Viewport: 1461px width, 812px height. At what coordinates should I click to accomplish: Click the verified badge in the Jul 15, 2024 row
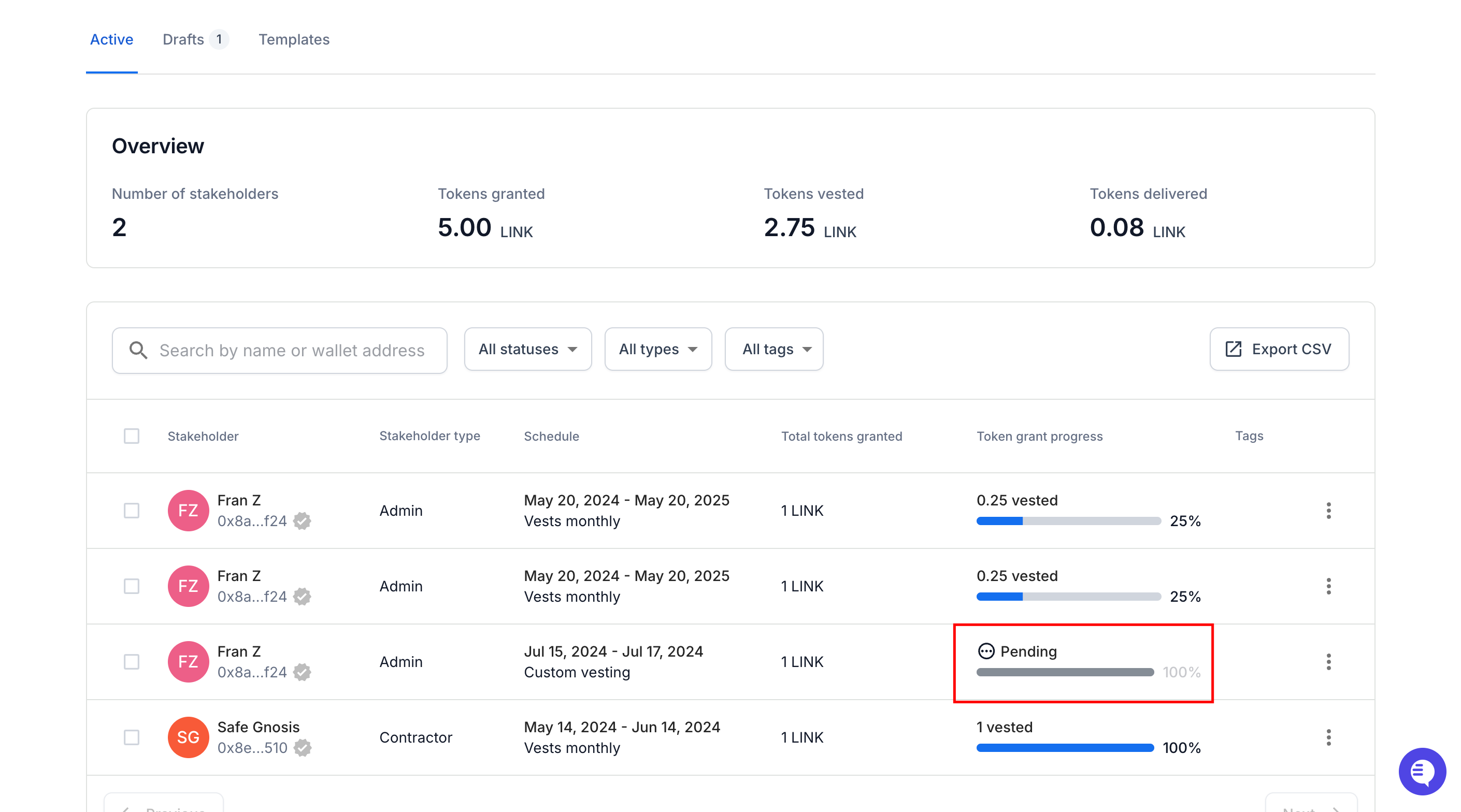point(302,673)
